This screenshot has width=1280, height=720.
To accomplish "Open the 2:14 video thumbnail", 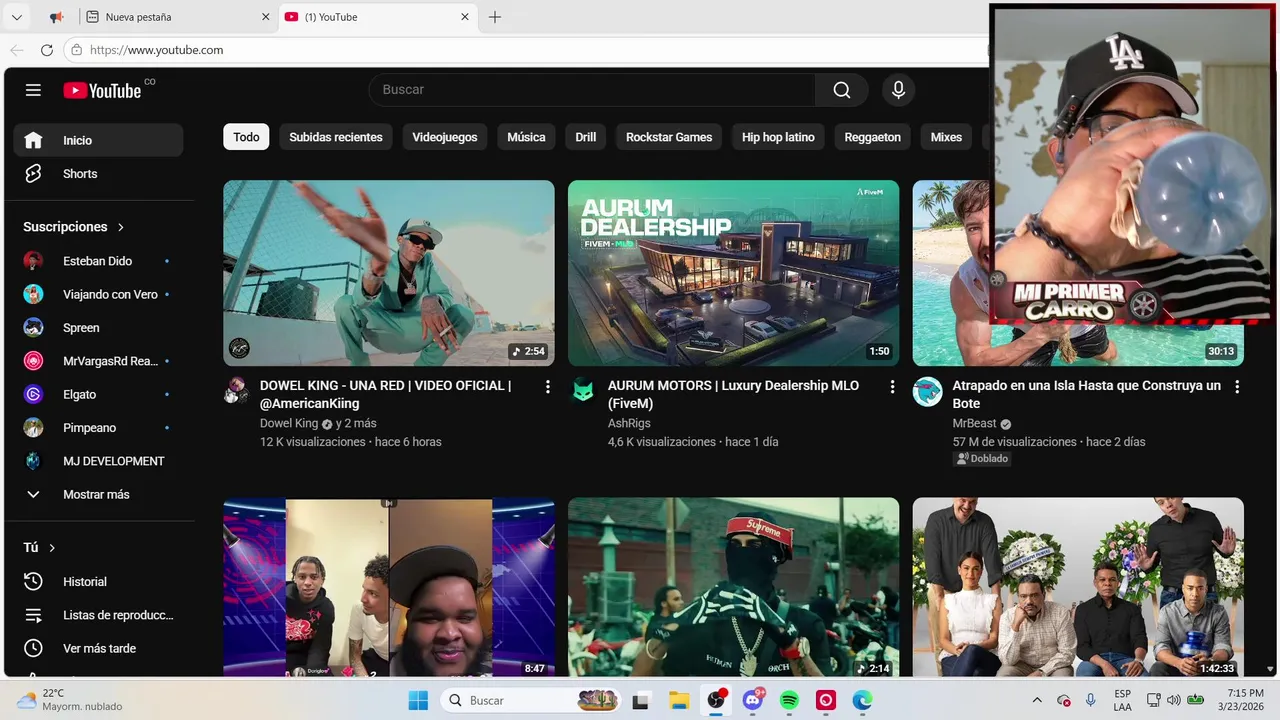I will [733, 588].
